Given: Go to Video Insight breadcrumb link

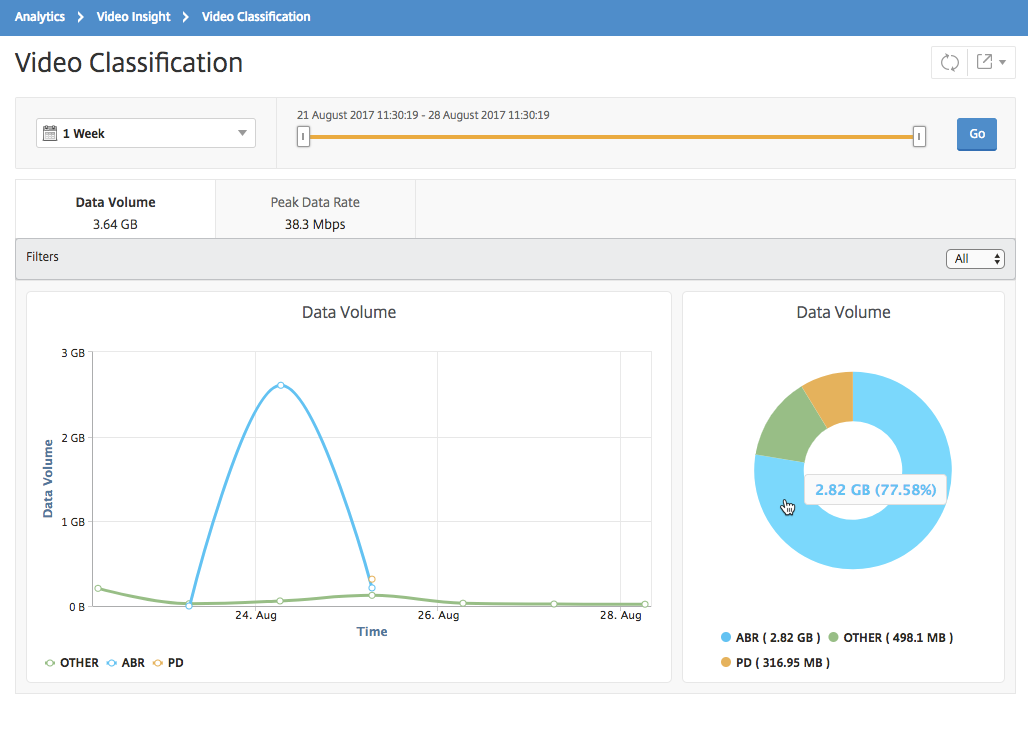Looking at the screenshot, I should [x=134, y=17].
